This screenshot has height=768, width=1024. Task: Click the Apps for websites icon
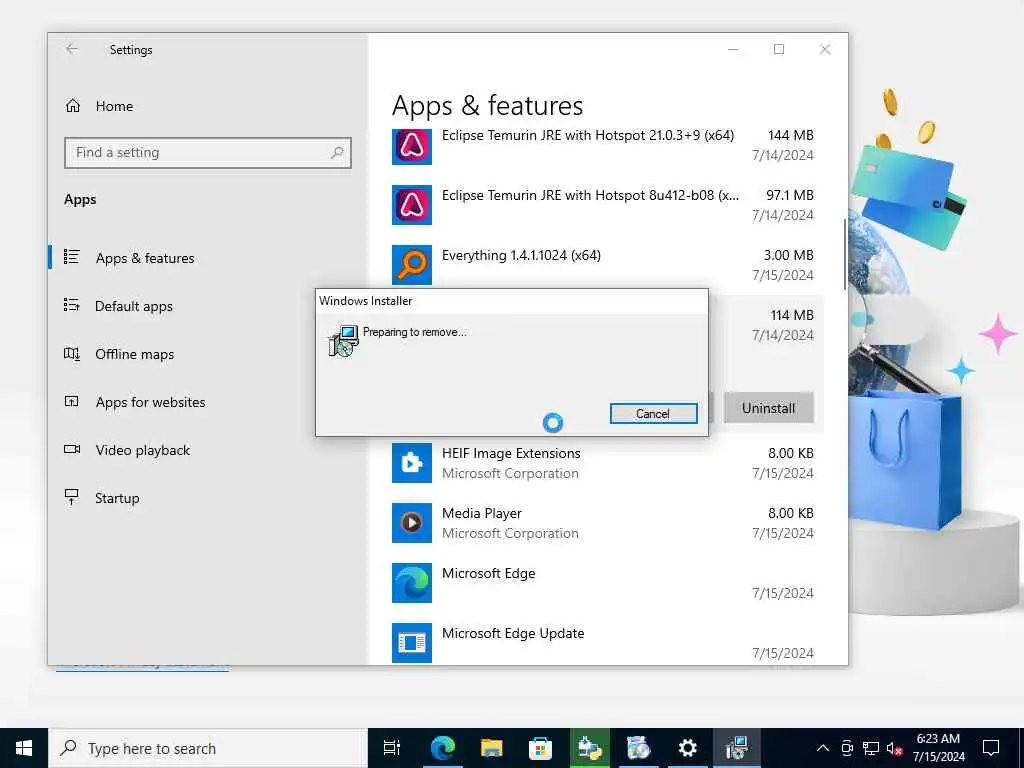[71, 401]
